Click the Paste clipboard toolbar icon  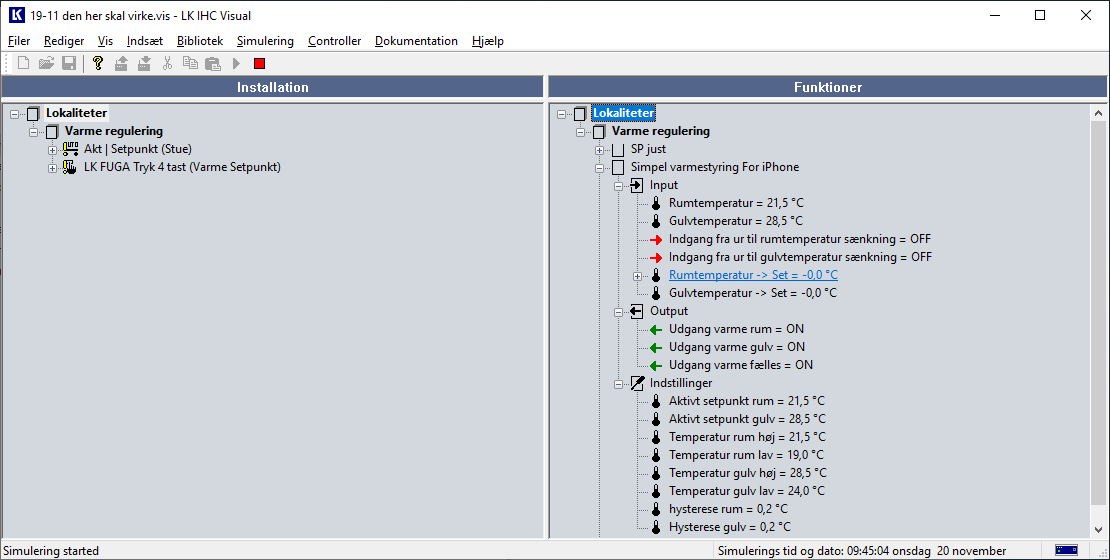[212, 63]
